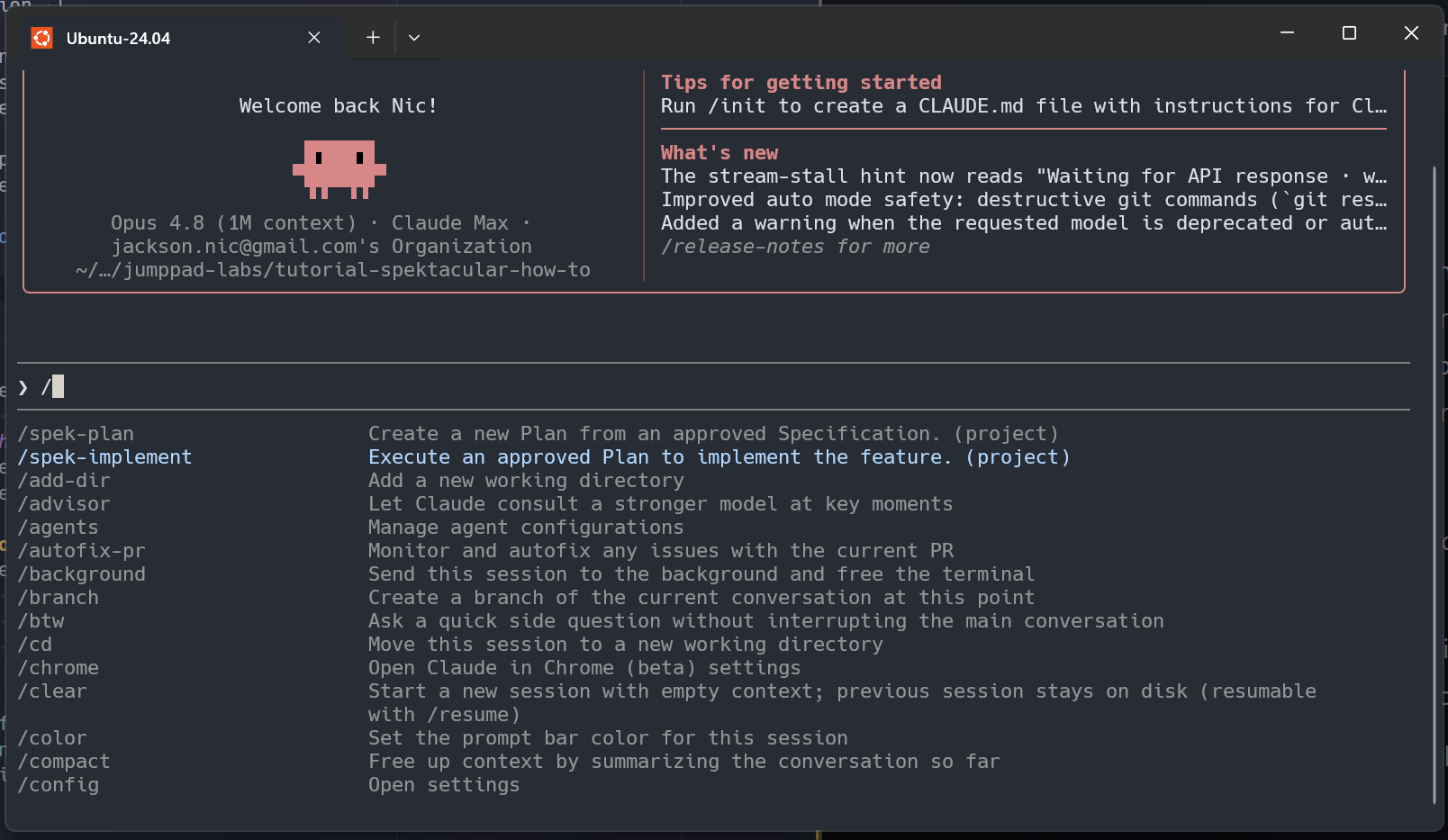Image resolution: width=1448 pixels, height=840 pixels.
Task: Click '/release-notes for more' text
Action: 795,247
